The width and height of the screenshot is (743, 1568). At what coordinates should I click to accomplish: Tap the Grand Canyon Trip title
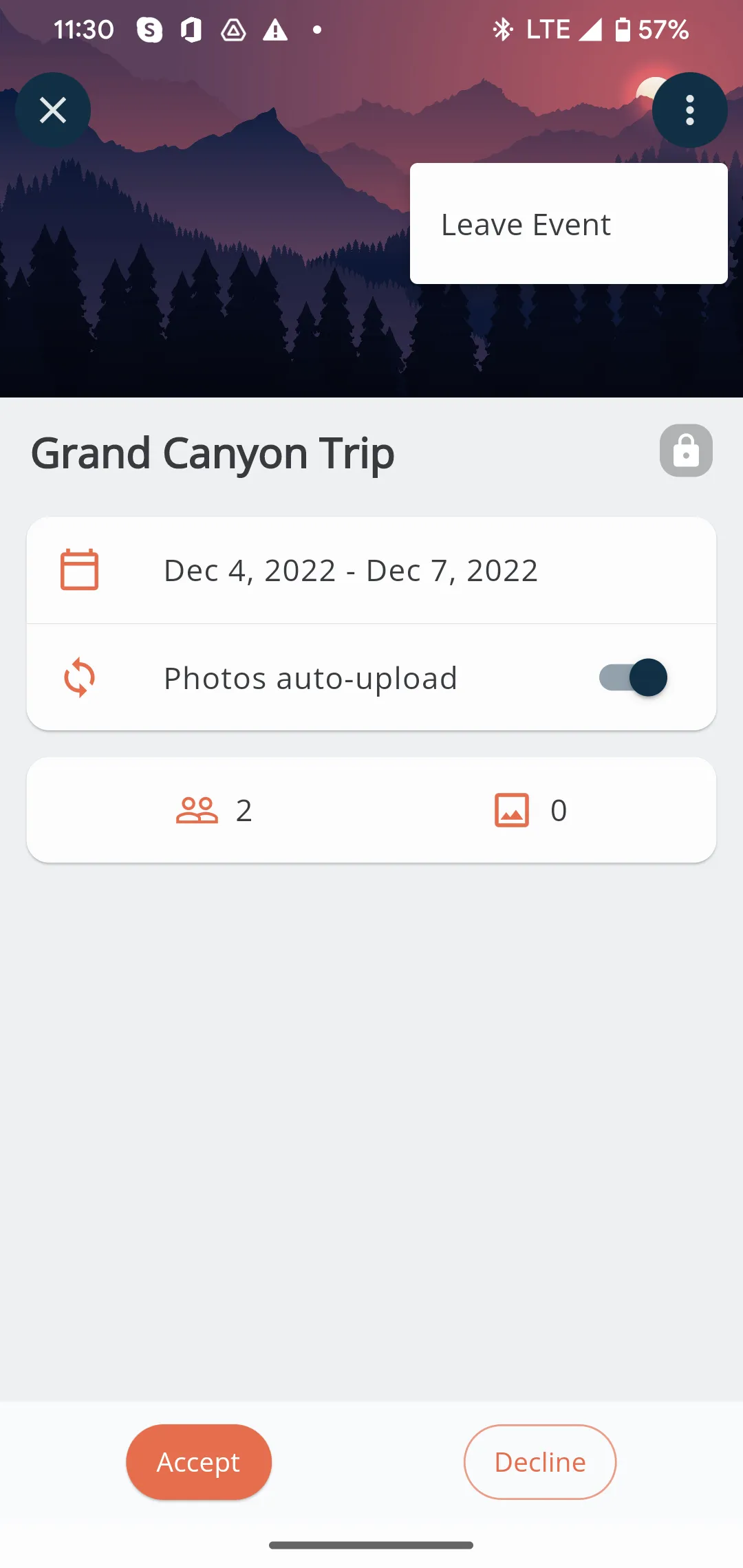(x=213, y=453)
